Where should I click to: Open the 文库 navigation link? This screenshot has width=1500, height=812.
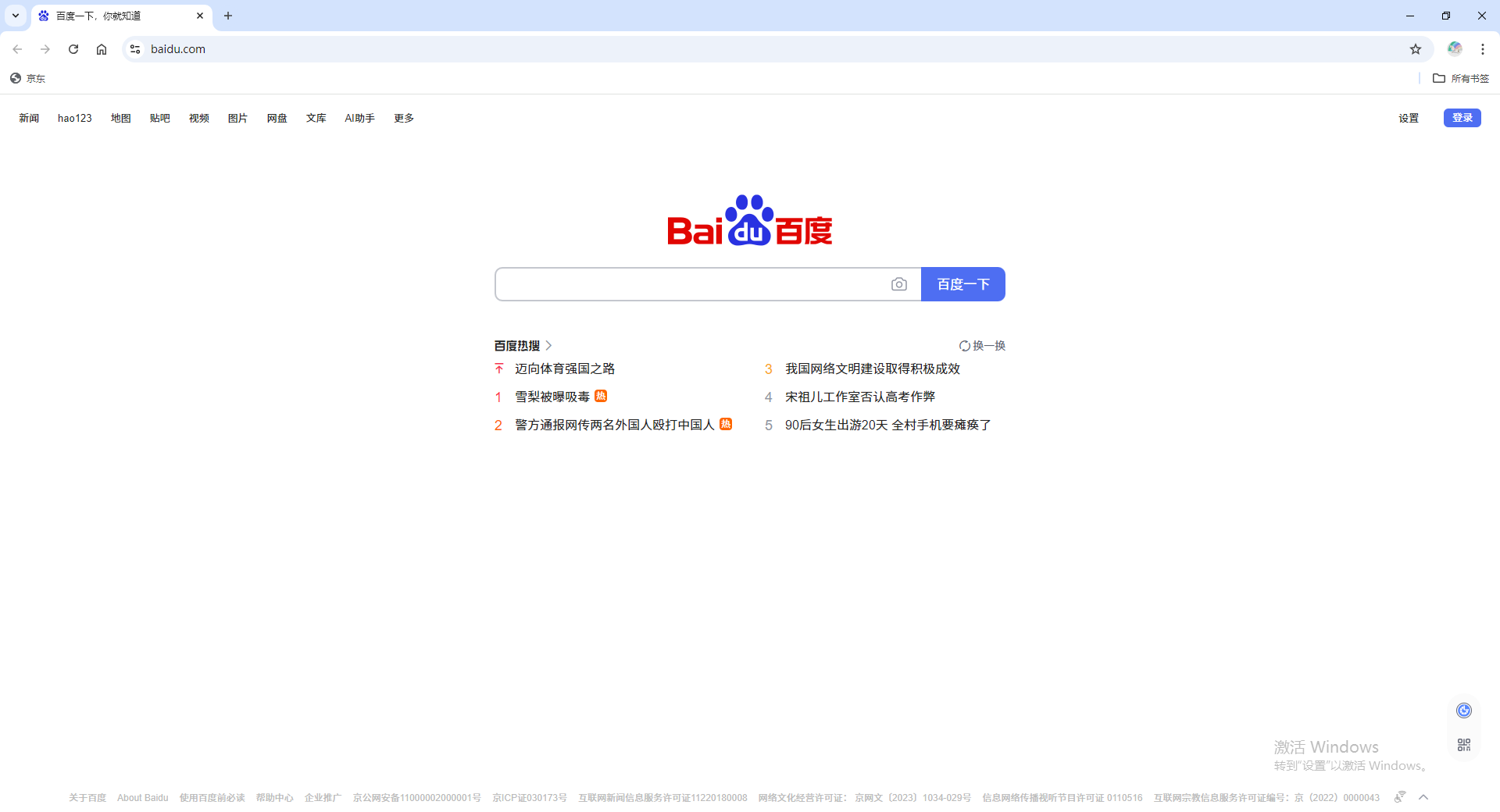point(316,118)
